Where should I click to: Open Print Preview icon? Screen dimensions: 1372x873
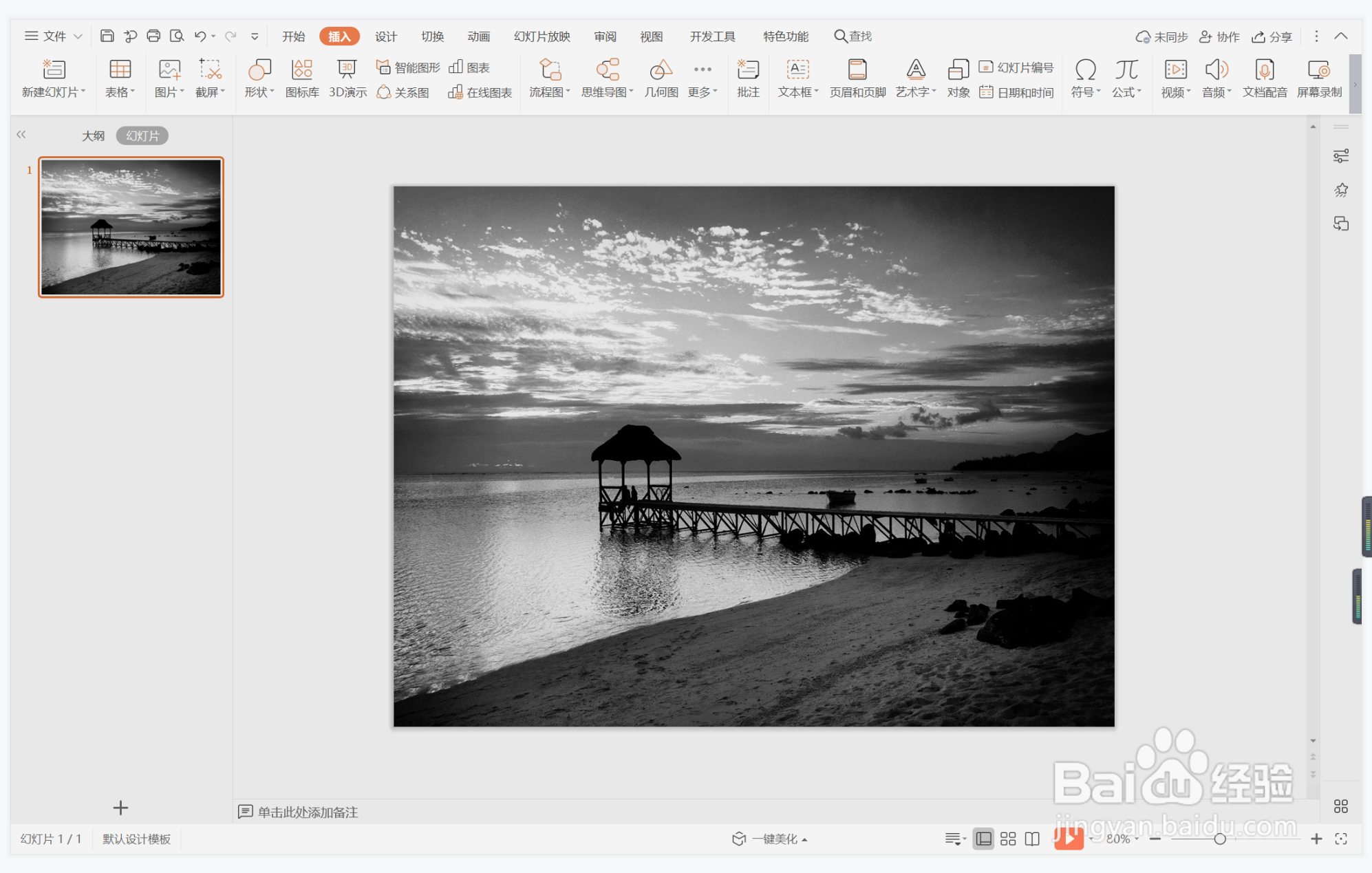[x=177, y=36]
